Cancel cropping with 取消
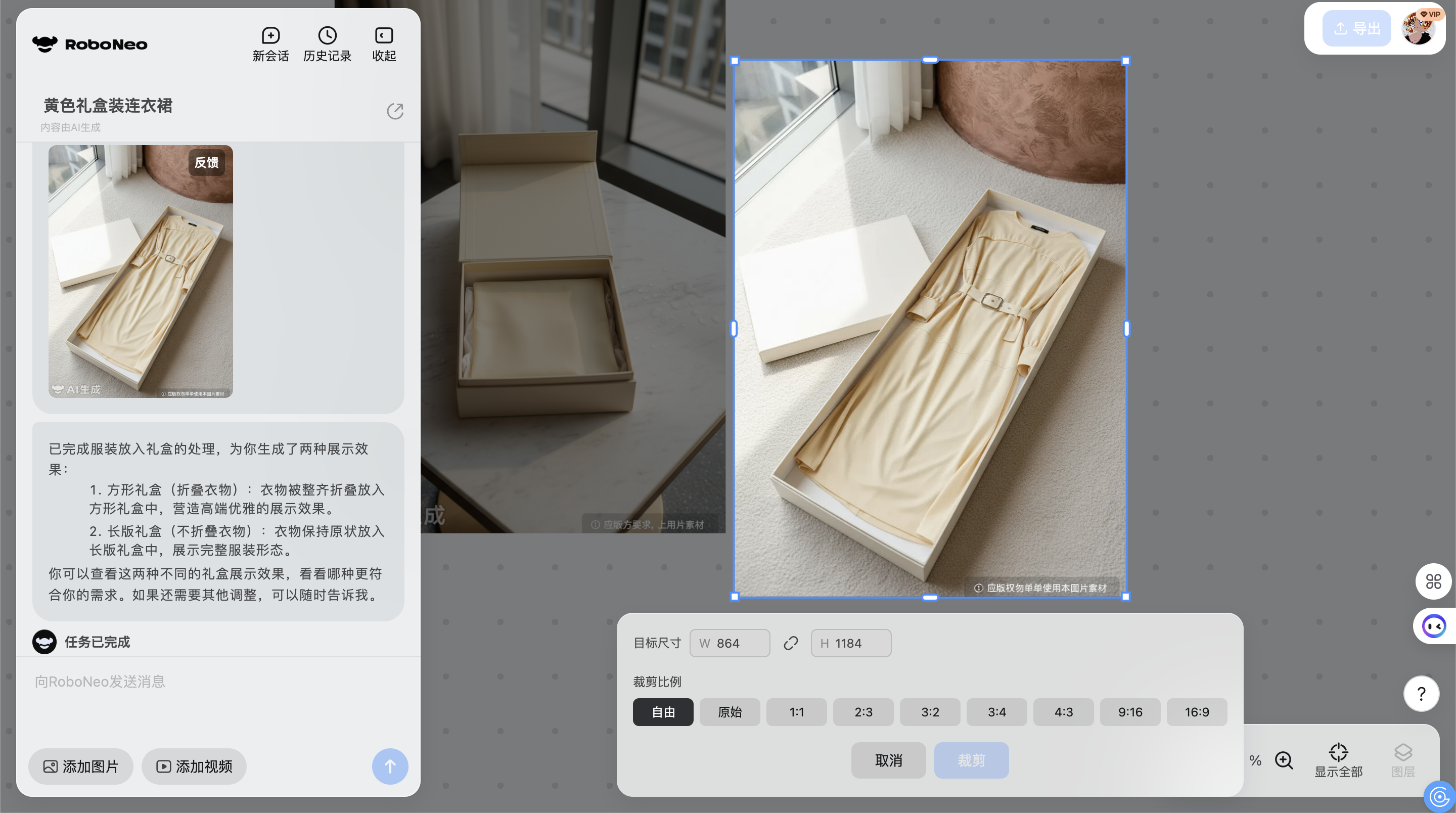1456x813 pixels. (x=889, y=760)
